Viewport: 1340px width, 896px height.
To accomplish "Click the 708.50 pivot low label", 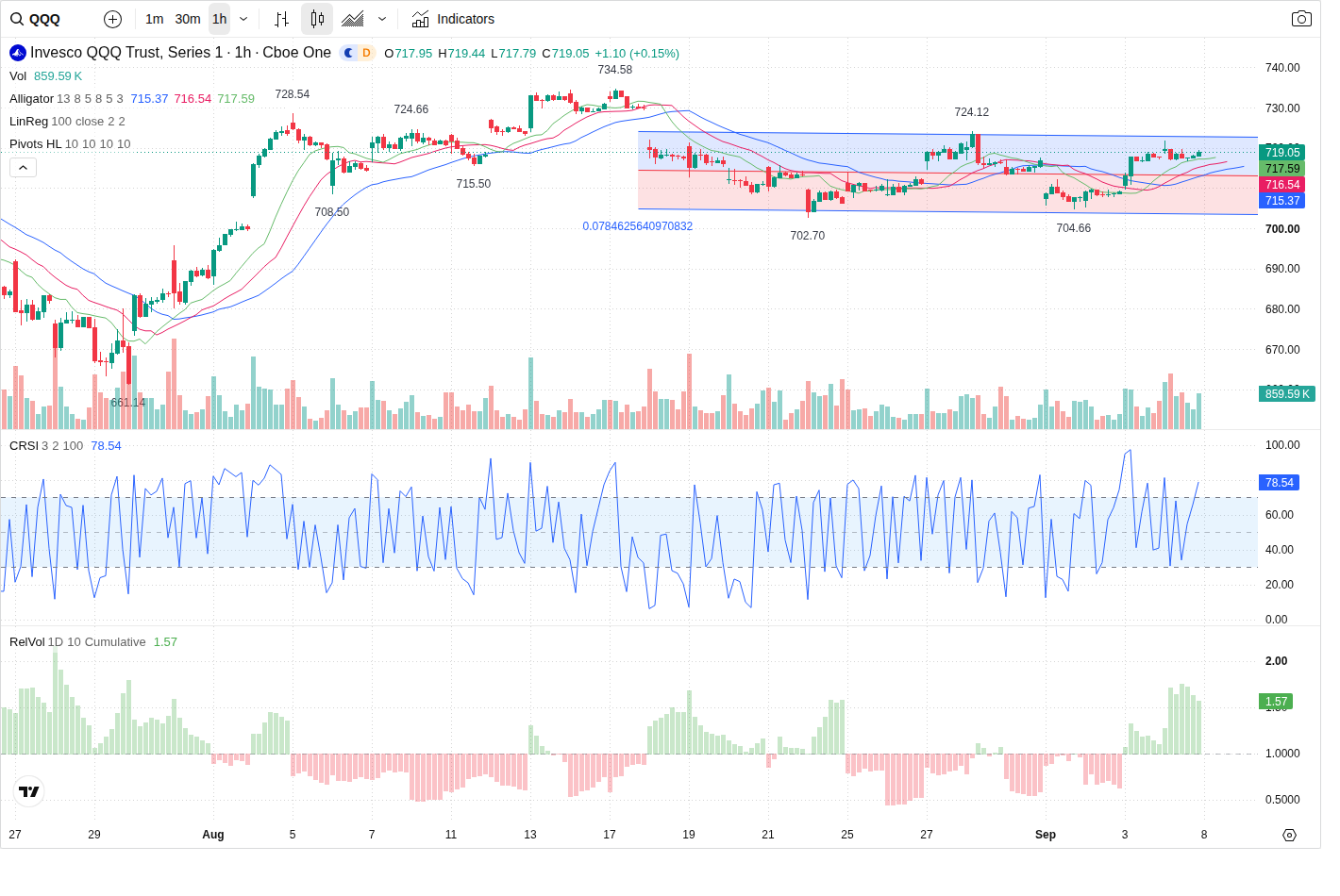I will coord(332,212).
